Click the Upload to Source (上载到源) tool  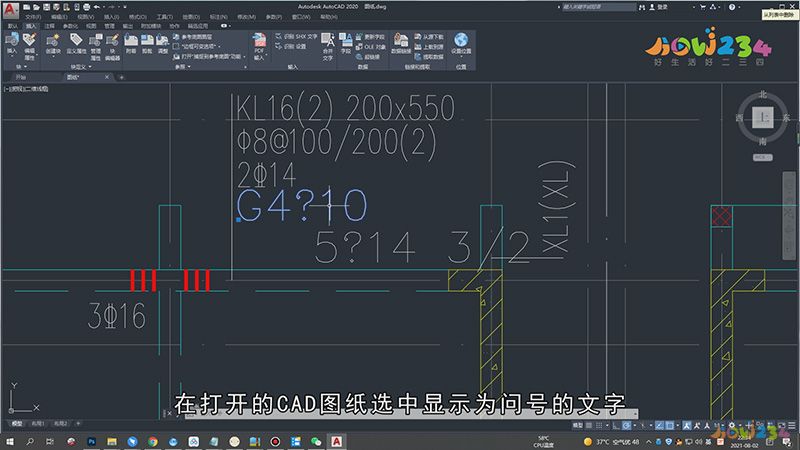coord(429,46)
